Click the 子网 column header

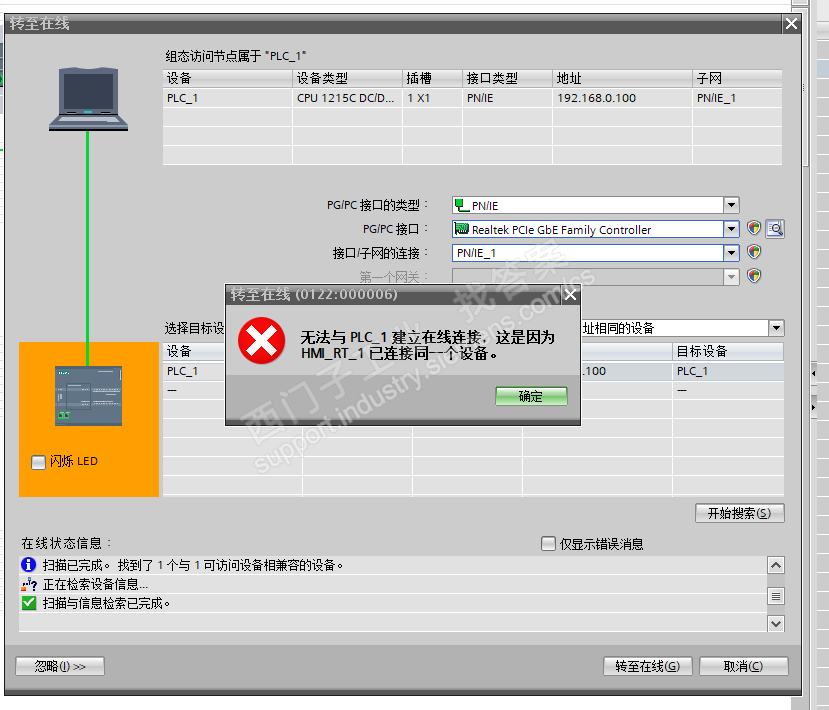737,79
